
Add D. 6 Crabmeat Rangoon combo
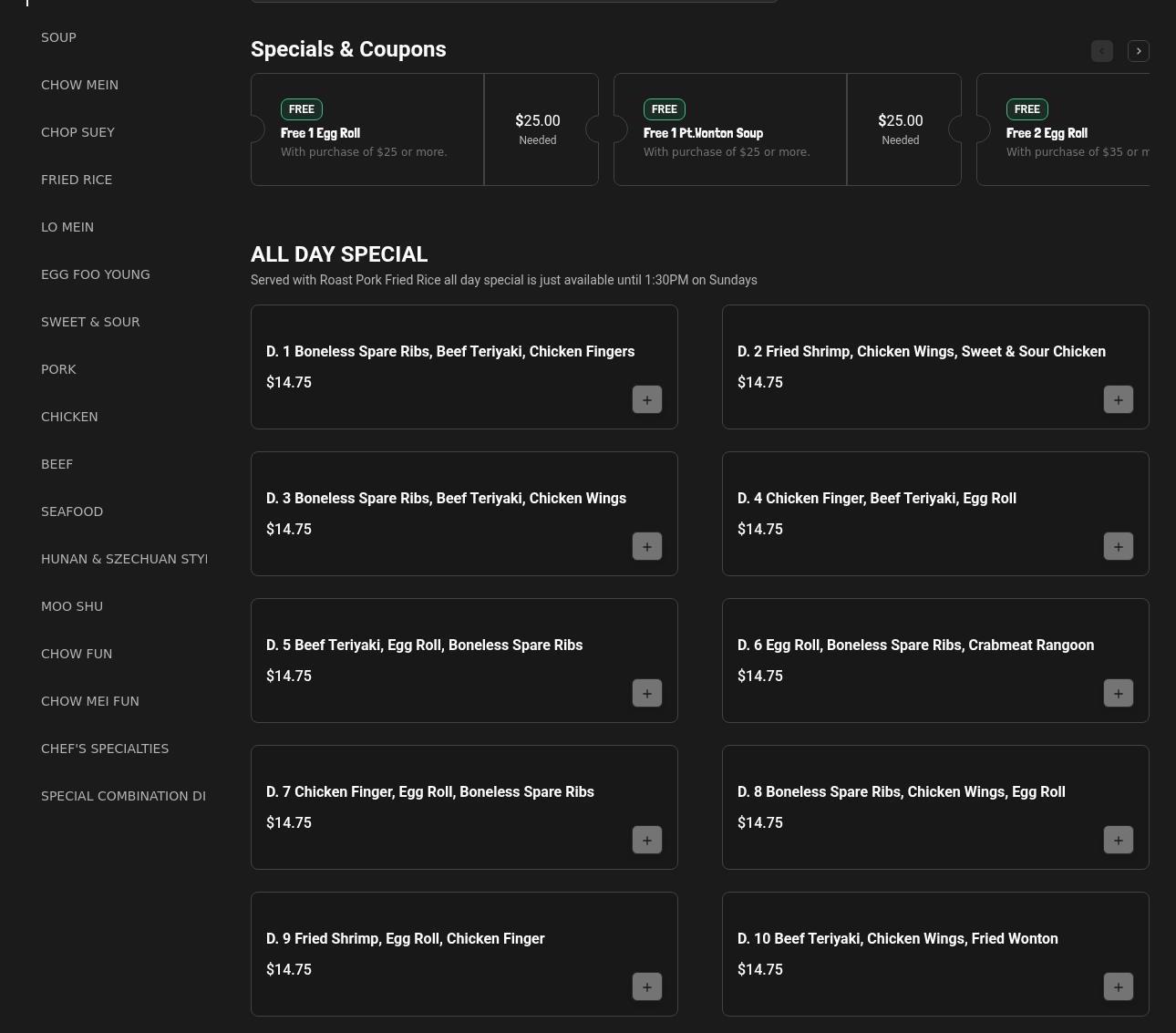click(1118, 693)
